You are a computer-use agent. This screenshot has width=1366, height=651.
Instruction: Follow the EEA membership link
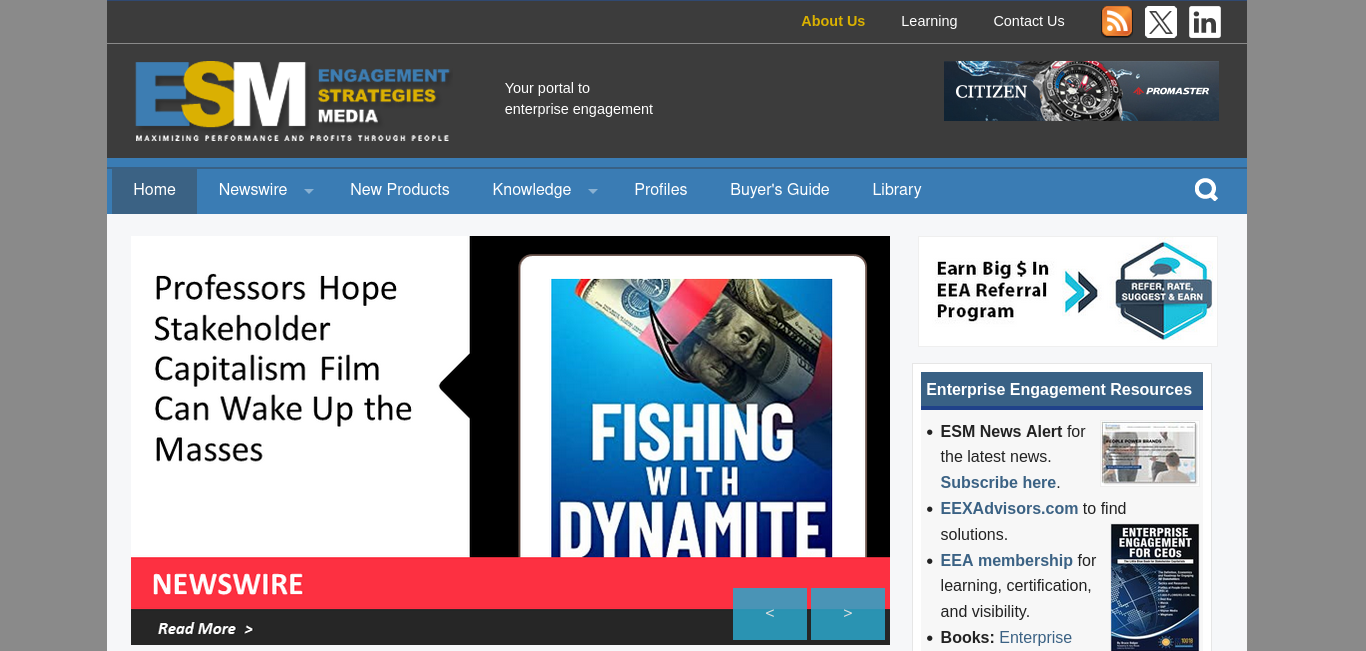point(1006,560)
